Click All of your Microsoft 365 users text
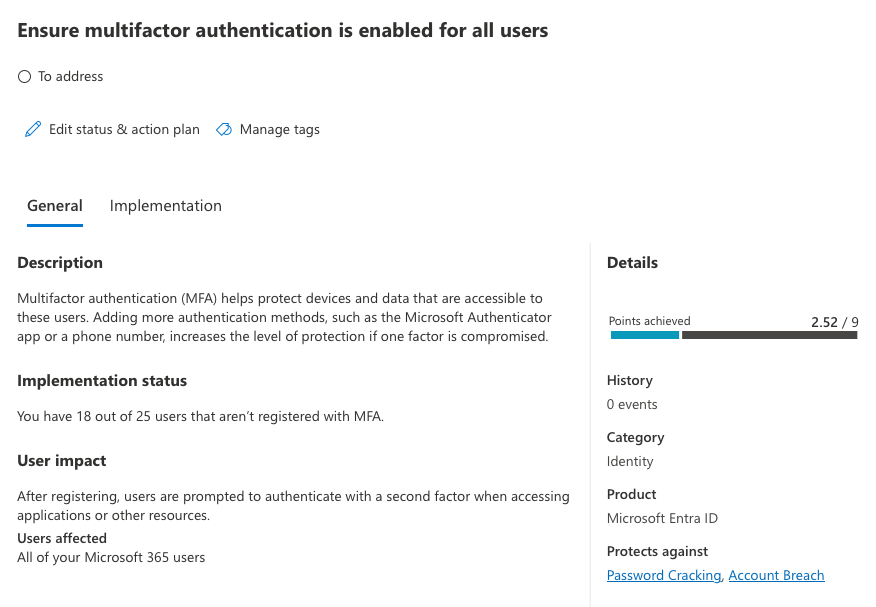Viewport: 876px width, 607px height. 111,557
